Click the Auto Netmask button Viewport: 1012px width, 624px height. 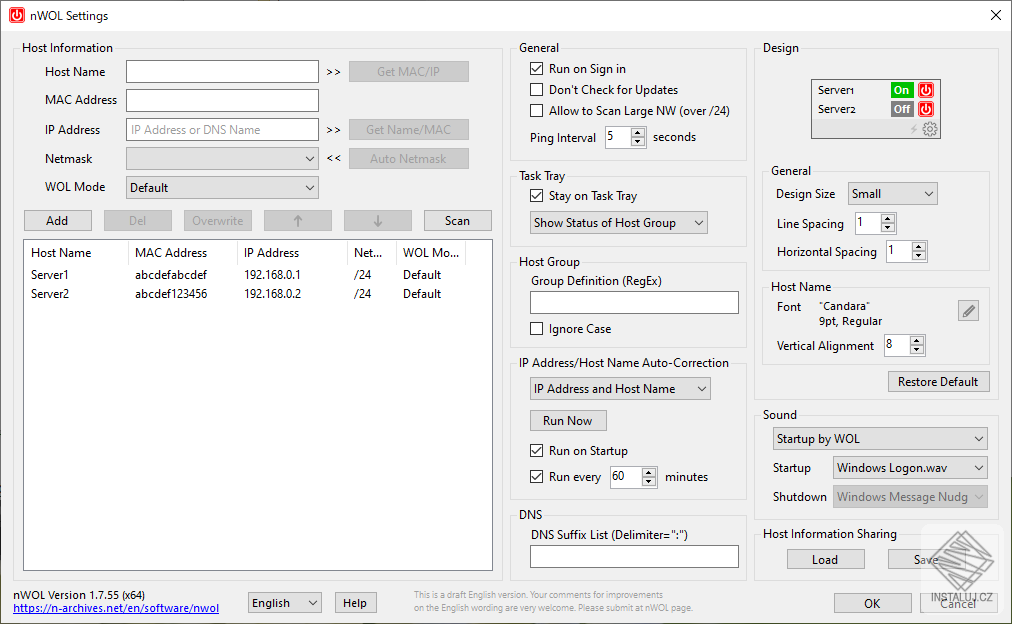pos(409,159)
